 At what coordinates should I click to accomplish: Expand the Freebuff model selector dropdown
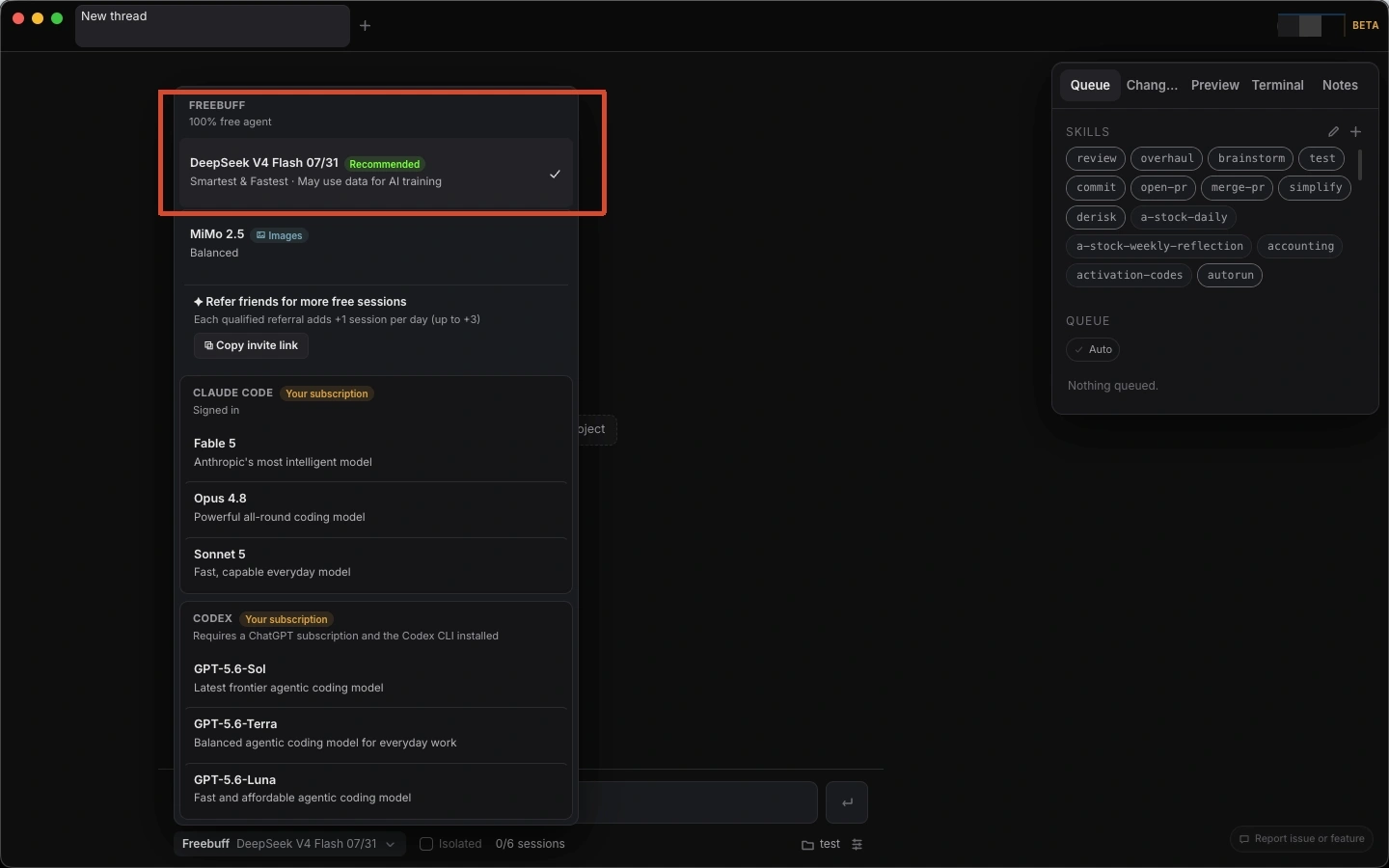[x=289, y=844]
